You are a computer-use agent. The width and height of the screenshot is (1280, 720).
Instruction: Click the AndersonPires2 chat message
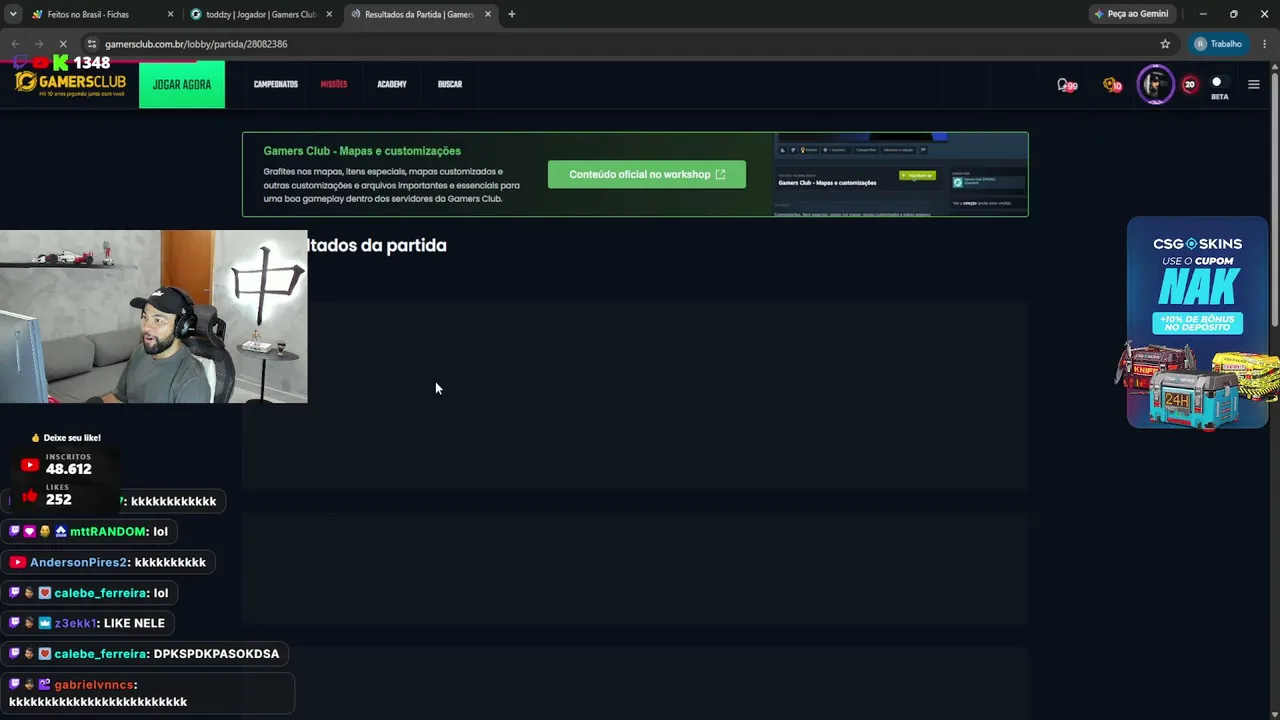pos(108,562)
